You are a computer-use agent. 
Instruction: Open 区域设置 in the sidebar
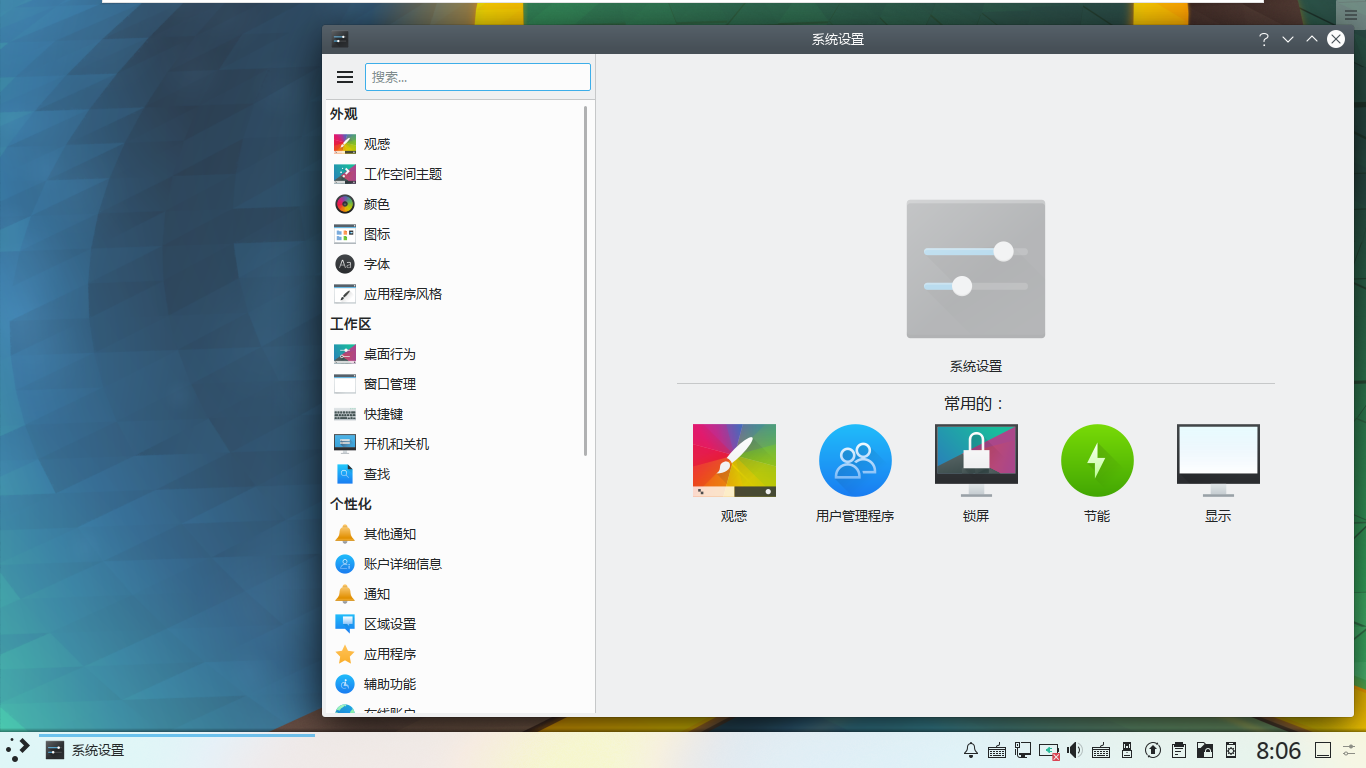454,624
